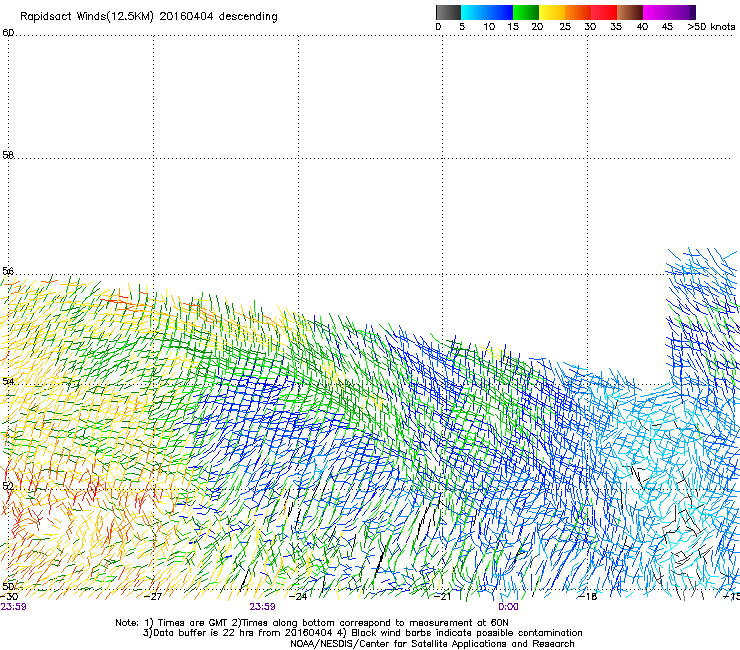Click legend tick label 40

pyautogui.click(x=642, y=27)
